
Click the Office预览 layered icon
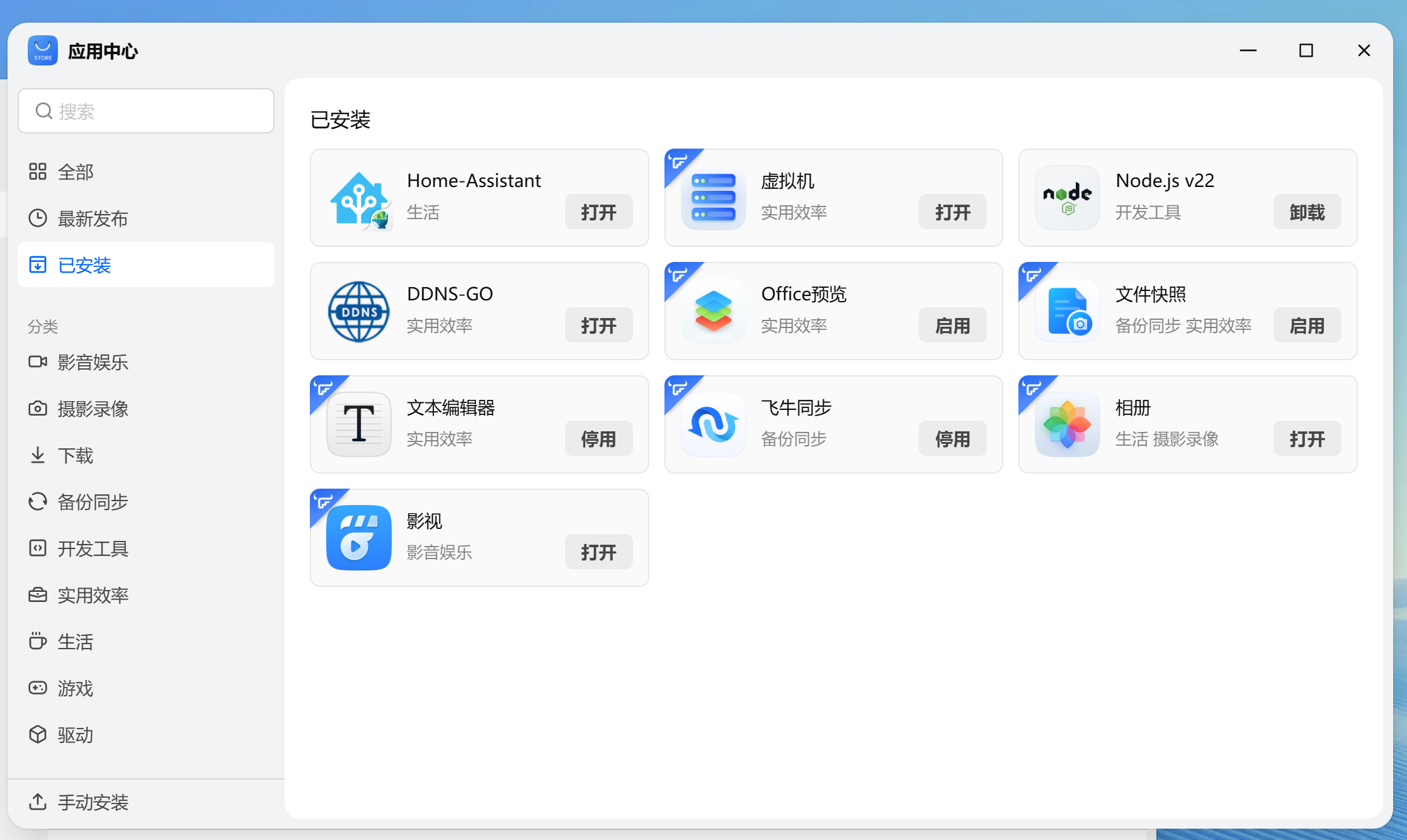coord(713,311)
